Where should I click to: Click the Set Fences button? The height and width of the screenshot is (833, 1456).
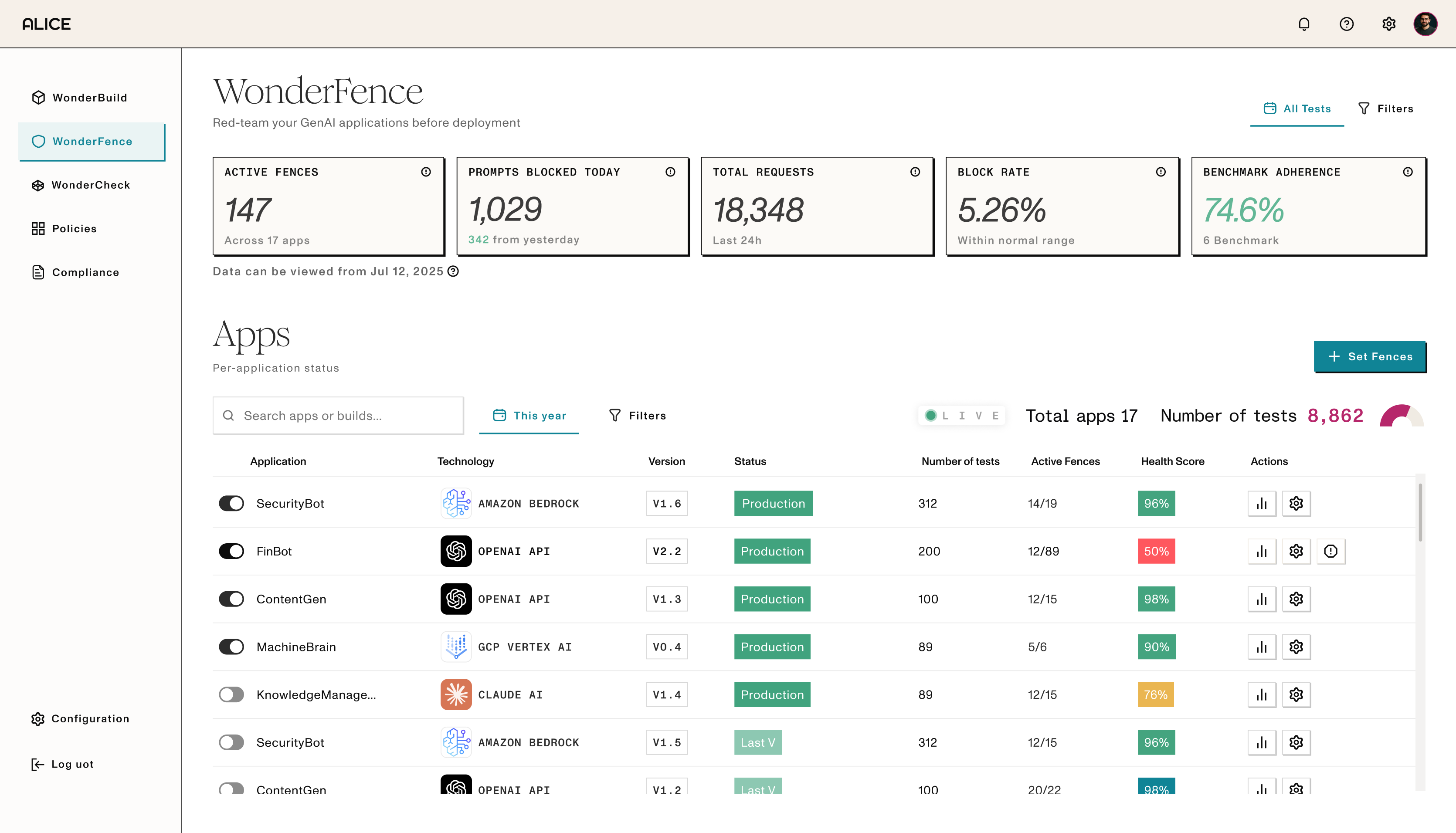pyautogui.click(x=1369, y=356)
